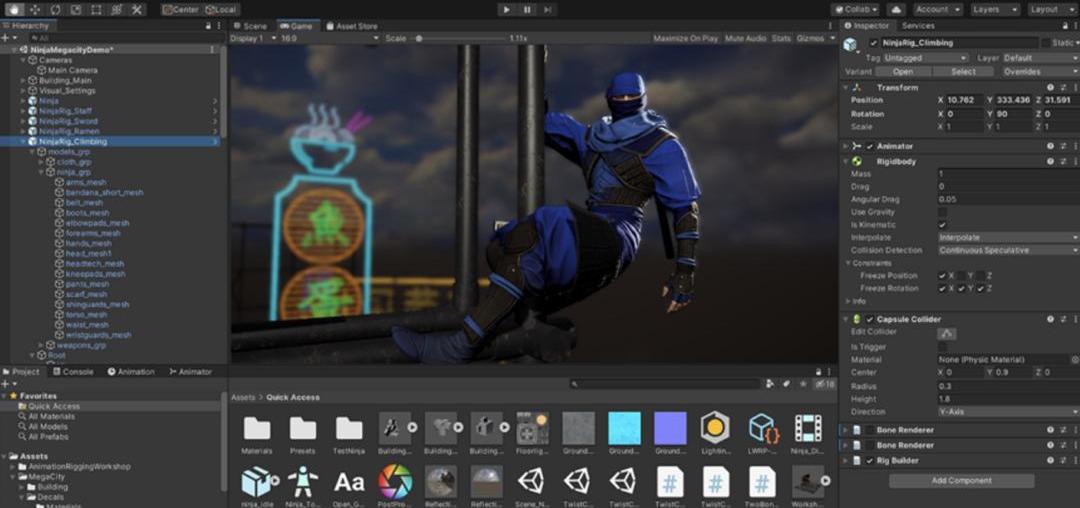Image resolution: width=1080 pixels, height=508 pixels.
Task: Select the Rotate tool in toolbar
Action: (54, 9)
